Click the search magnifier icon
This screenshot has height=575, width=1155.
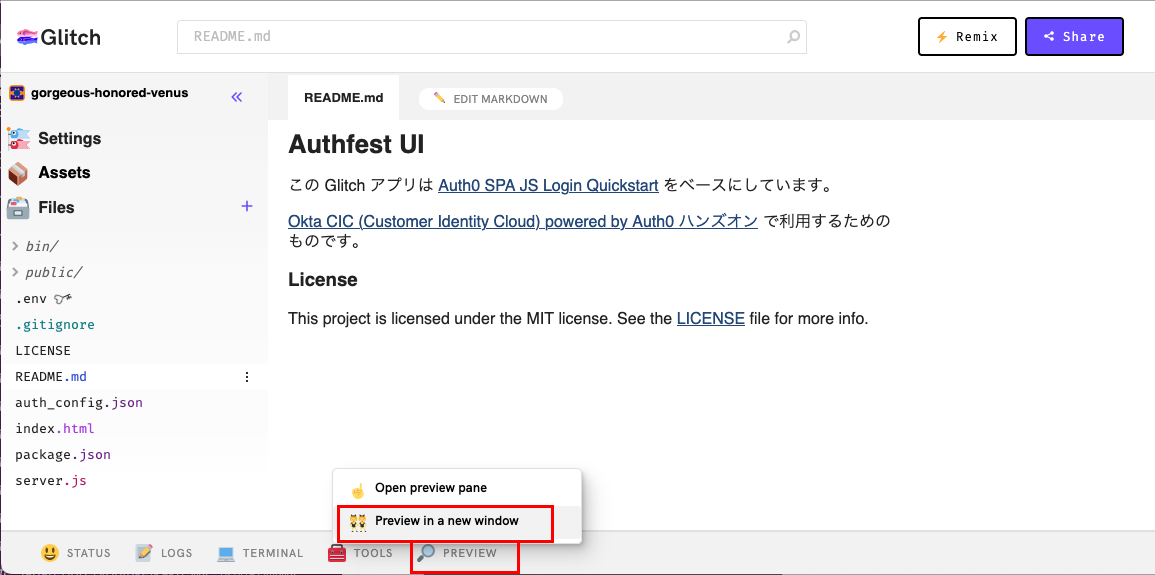pyautogui.click(x=793, y=36)
